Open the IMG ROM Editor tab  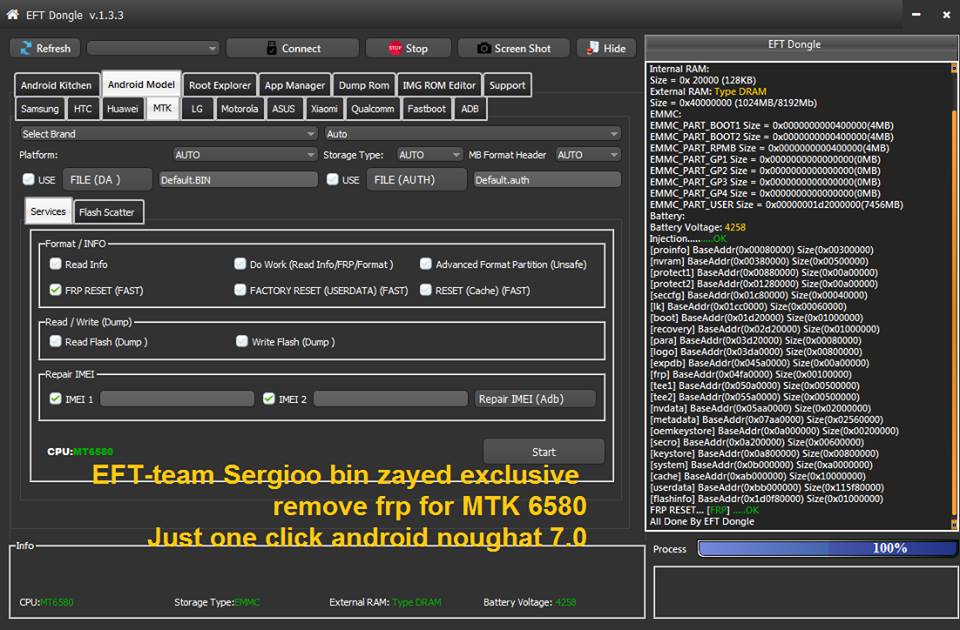(x=439, y=85)
